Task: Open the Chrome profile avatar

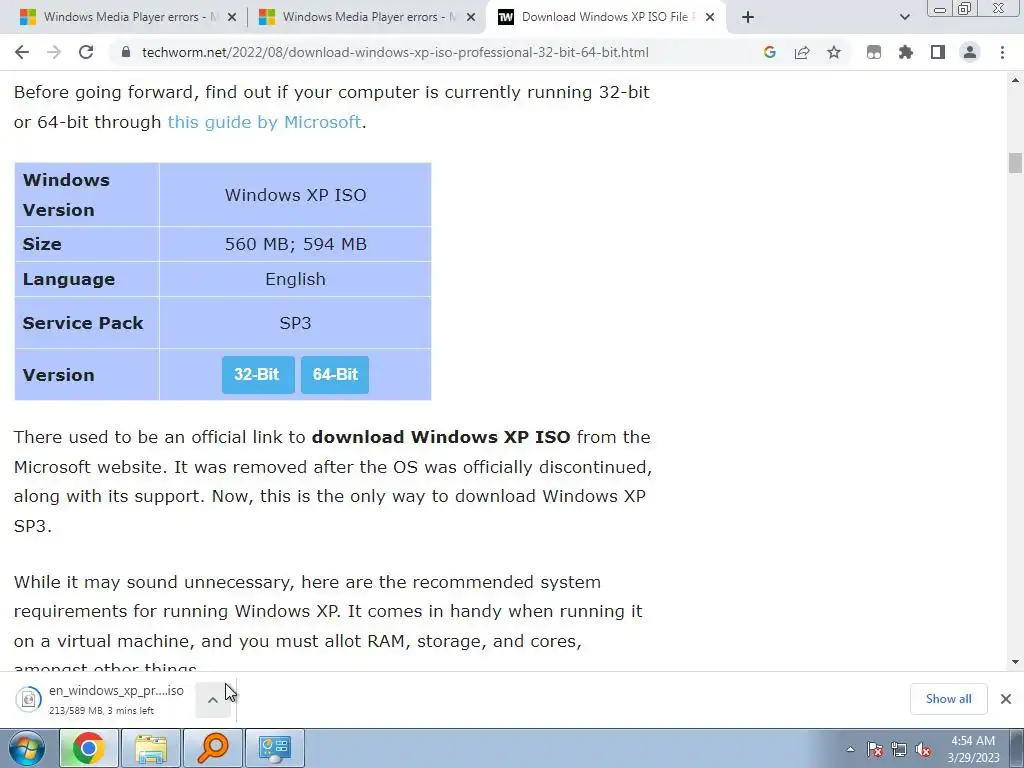Action: 970,52
